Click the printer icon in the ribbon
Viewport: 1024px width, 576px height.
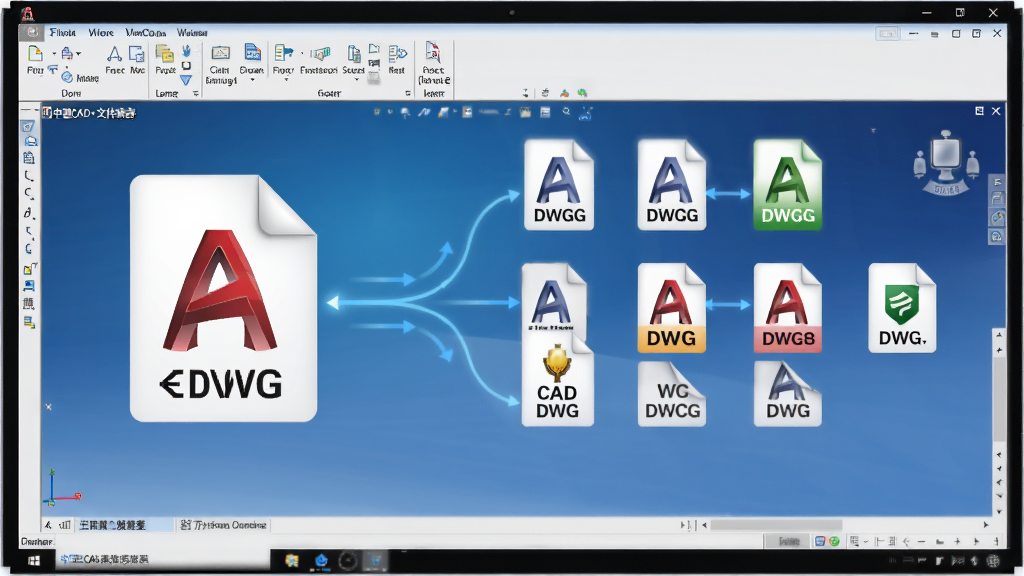(67, 54)
